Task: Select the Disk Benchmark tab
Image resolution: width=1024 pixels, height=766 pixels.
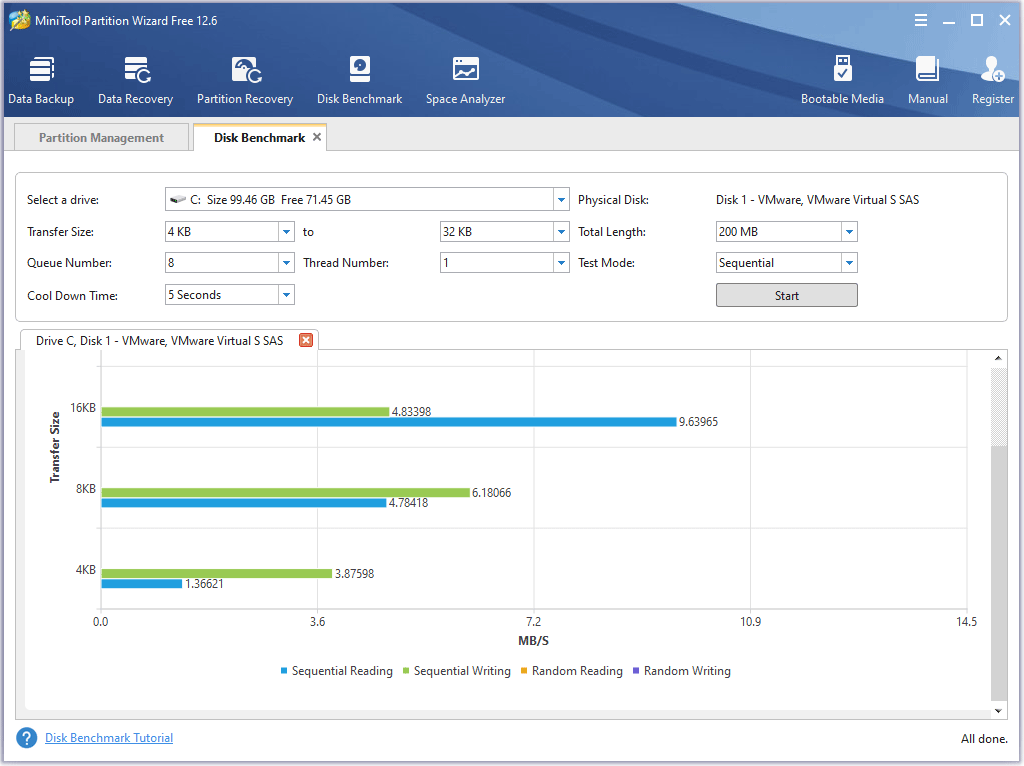Action: 259,138
